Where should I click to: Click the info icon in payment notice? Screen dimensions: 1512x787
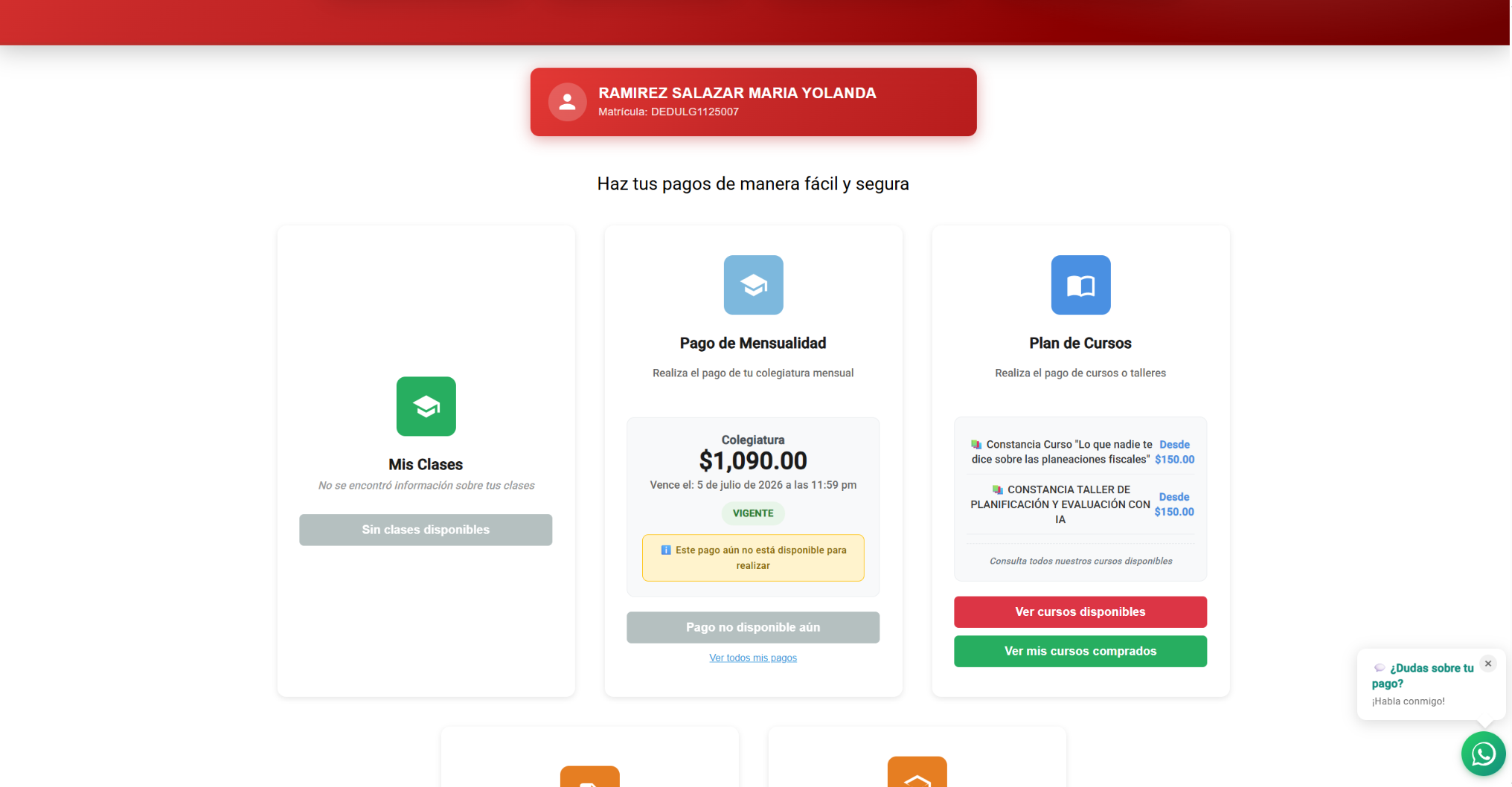666,550
